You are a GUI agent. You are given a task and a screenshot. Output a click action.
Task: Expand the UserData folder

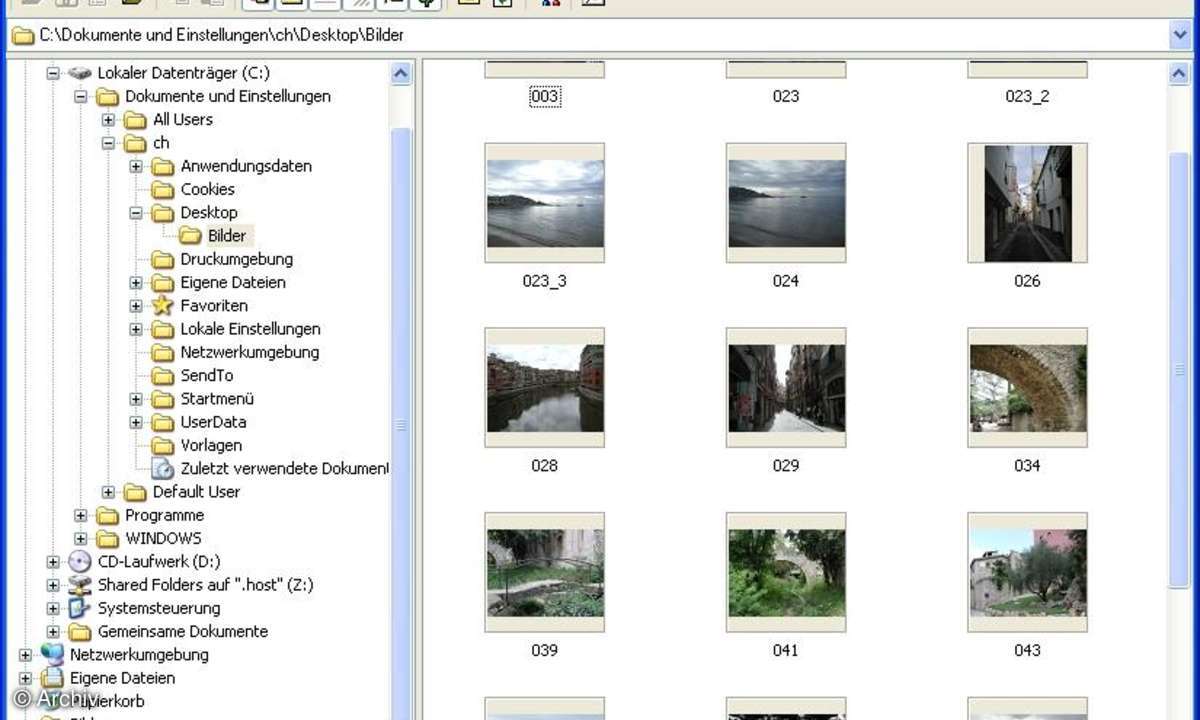[137, 422]
